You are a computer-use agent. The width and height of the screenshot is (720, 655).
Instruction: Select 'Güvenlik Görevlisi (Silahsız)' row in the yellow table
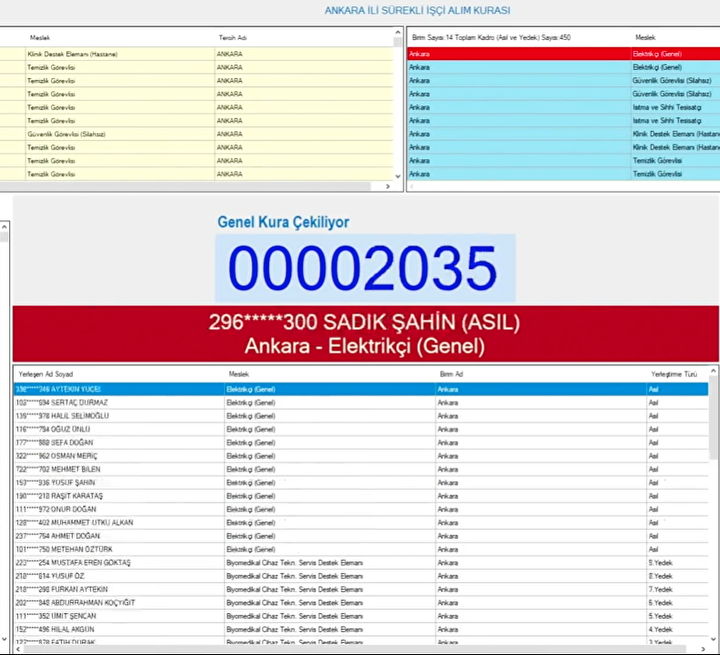point(197,134)
